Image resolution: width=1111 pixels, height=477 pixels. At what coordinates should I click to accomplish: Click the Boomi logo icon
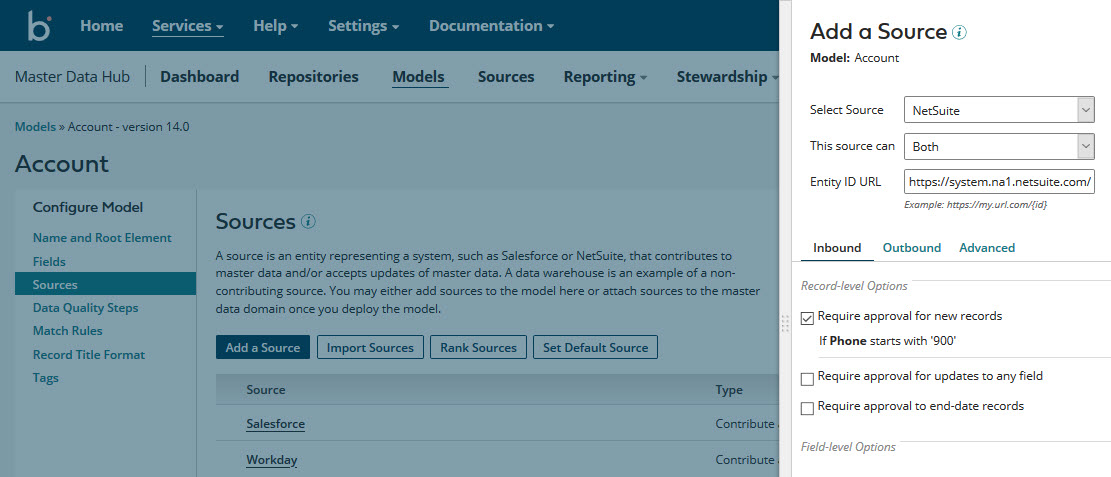[x=39, y=26]
